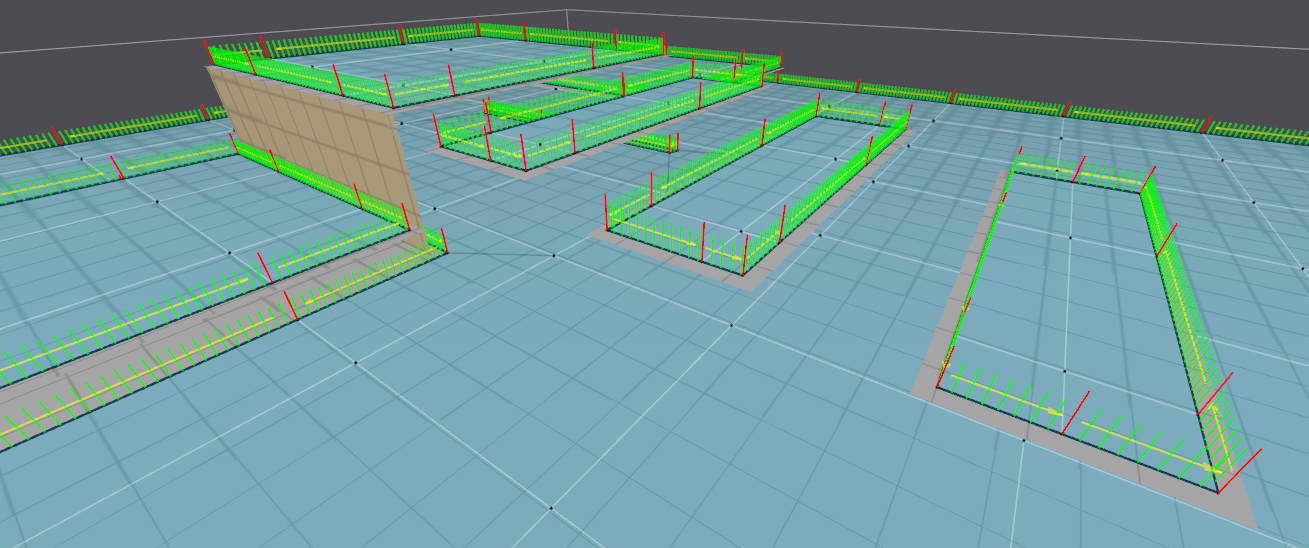Select the gray corridor strip floor
This screenshot has width=1309, height=548.
[215, 338]
